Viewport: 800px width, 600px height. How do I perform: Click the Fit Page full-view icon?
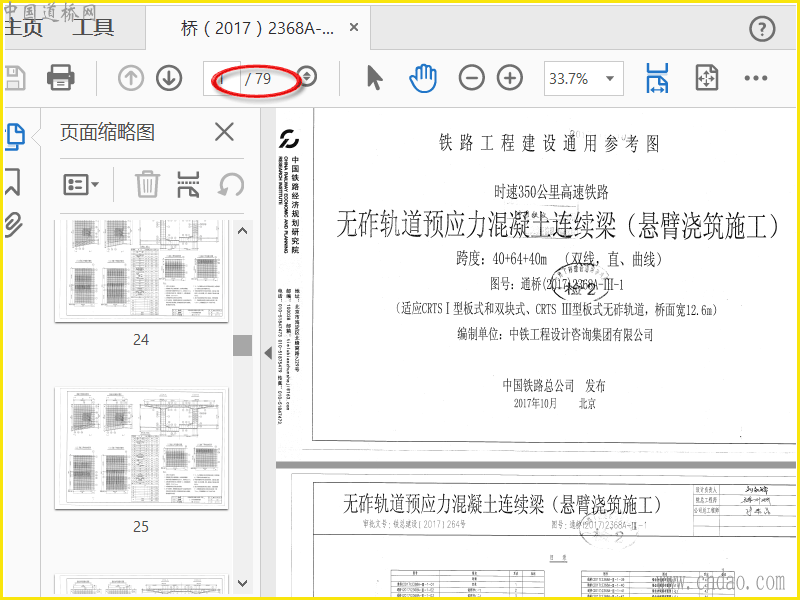(x=707, y=78)
